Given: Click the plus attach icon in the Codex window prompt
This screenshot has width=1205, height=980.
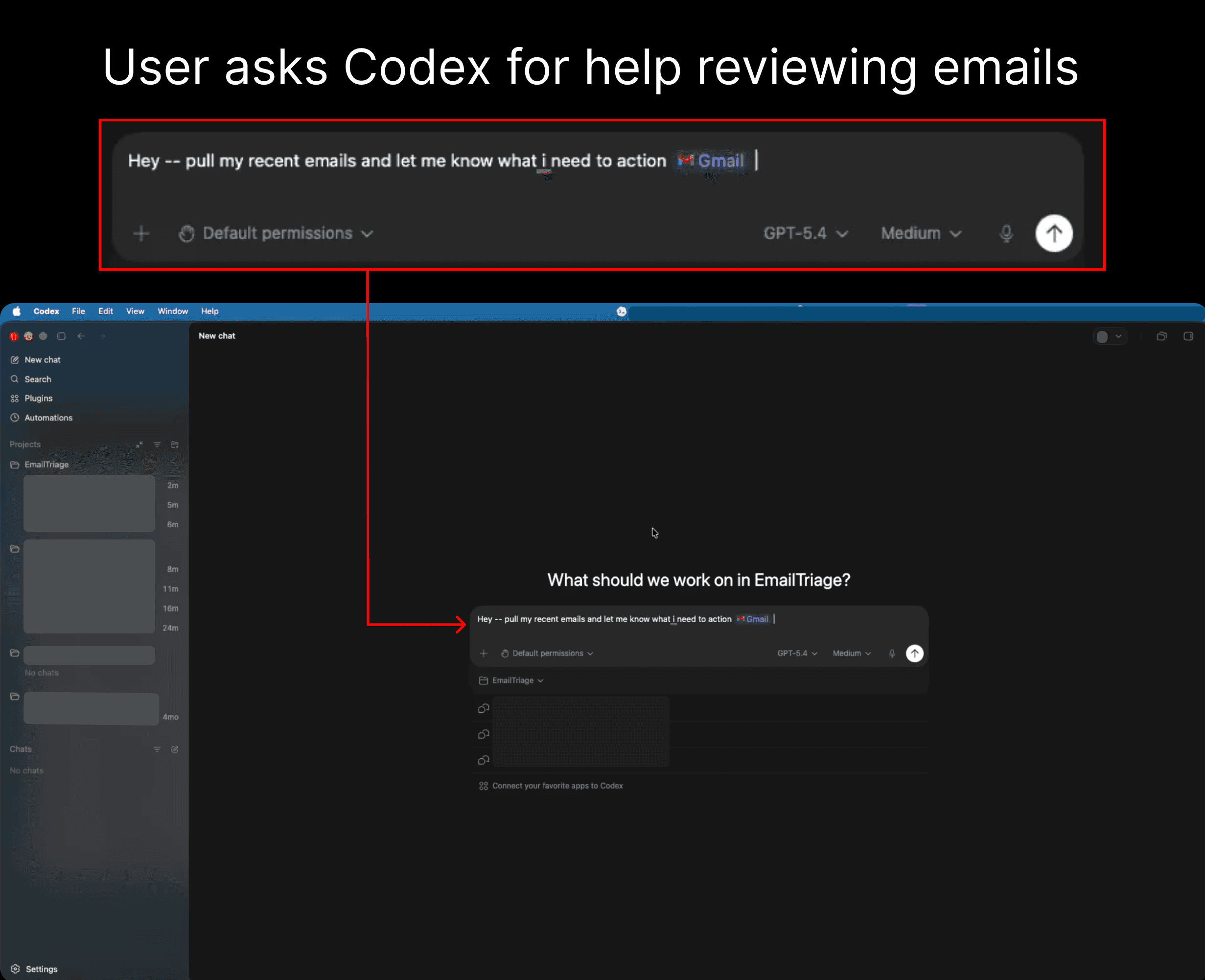Looking at the screenshot, I should [x=484, y=653].
